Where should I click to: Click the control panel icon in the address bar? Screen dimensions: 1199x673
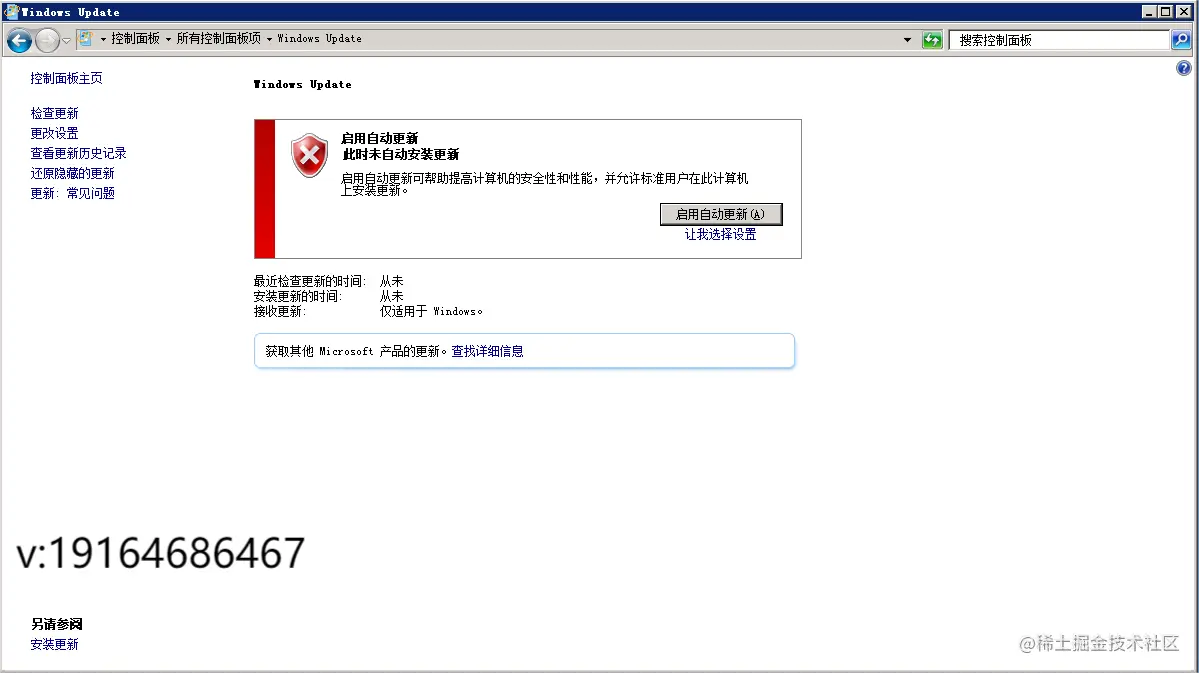point(88,38)
